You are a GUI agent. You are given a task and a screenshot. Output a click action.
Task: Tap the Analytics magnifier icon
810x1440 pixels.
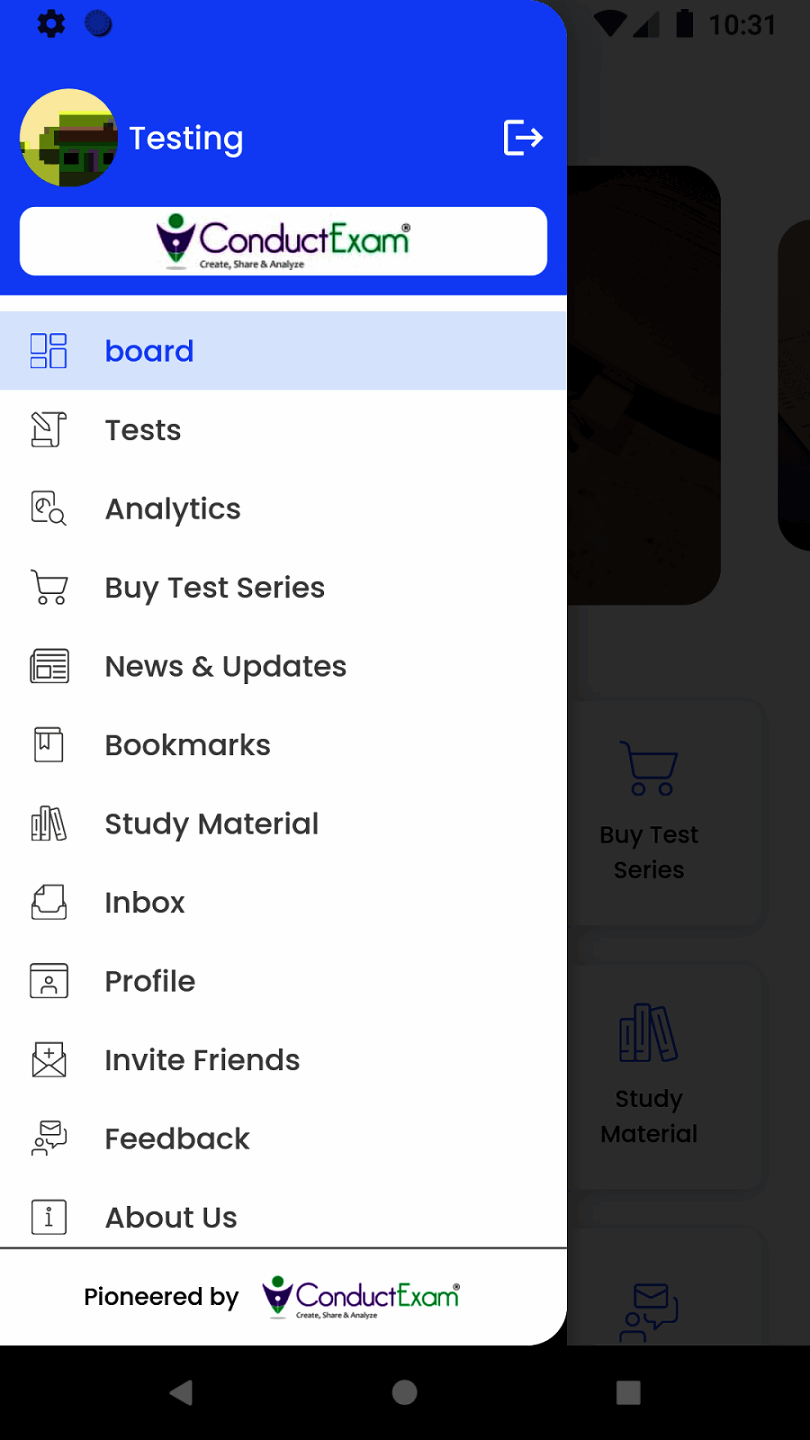click(x=49, y=508)
